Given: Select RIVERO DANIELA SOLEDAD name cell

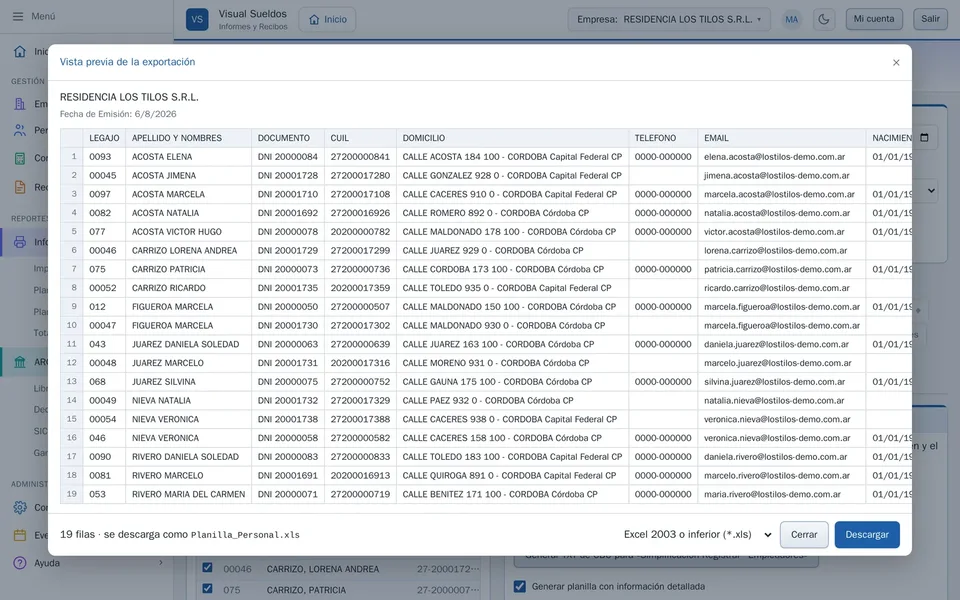Looking at the screenshot, I should (189, 457).
